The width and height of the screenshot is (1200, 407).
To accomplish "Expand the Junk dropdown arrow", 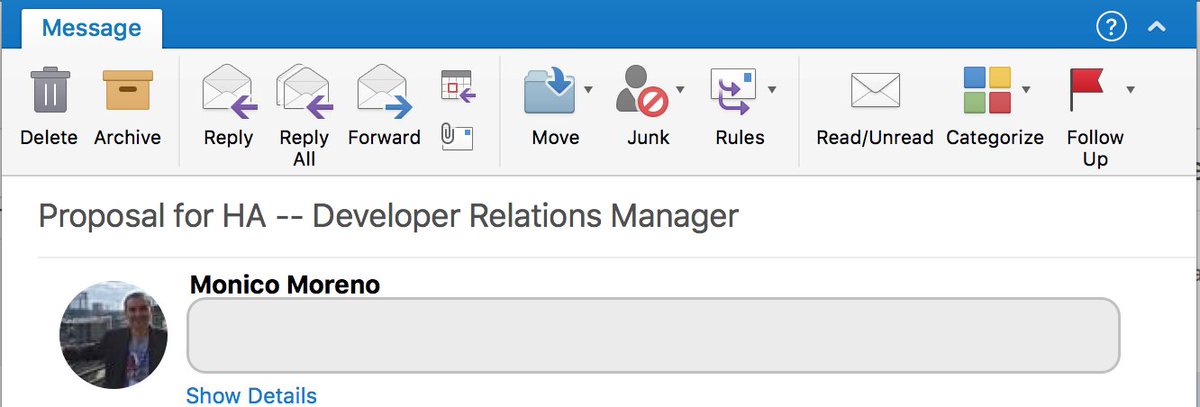I will (680, 90).
